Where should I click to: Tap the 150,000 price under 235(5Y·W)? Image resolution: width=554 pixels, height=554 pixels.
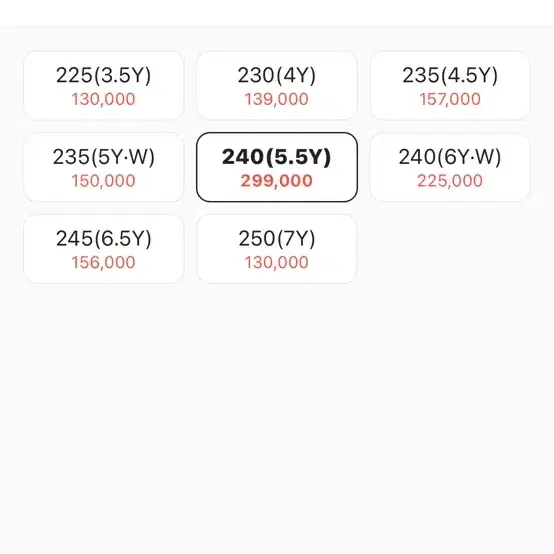click(x=104, y=181)
